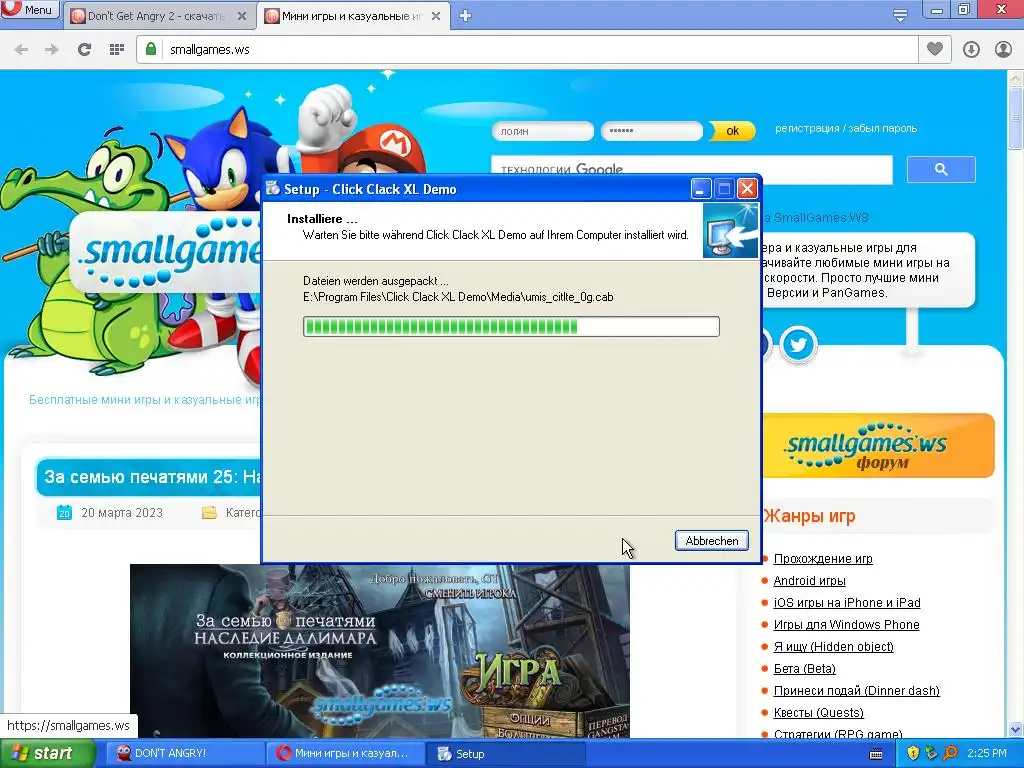Click the Setup title bar installer icon
The width and height of the screenshot is (1024, 768).
pyautogui.click(x=273, y=189)
